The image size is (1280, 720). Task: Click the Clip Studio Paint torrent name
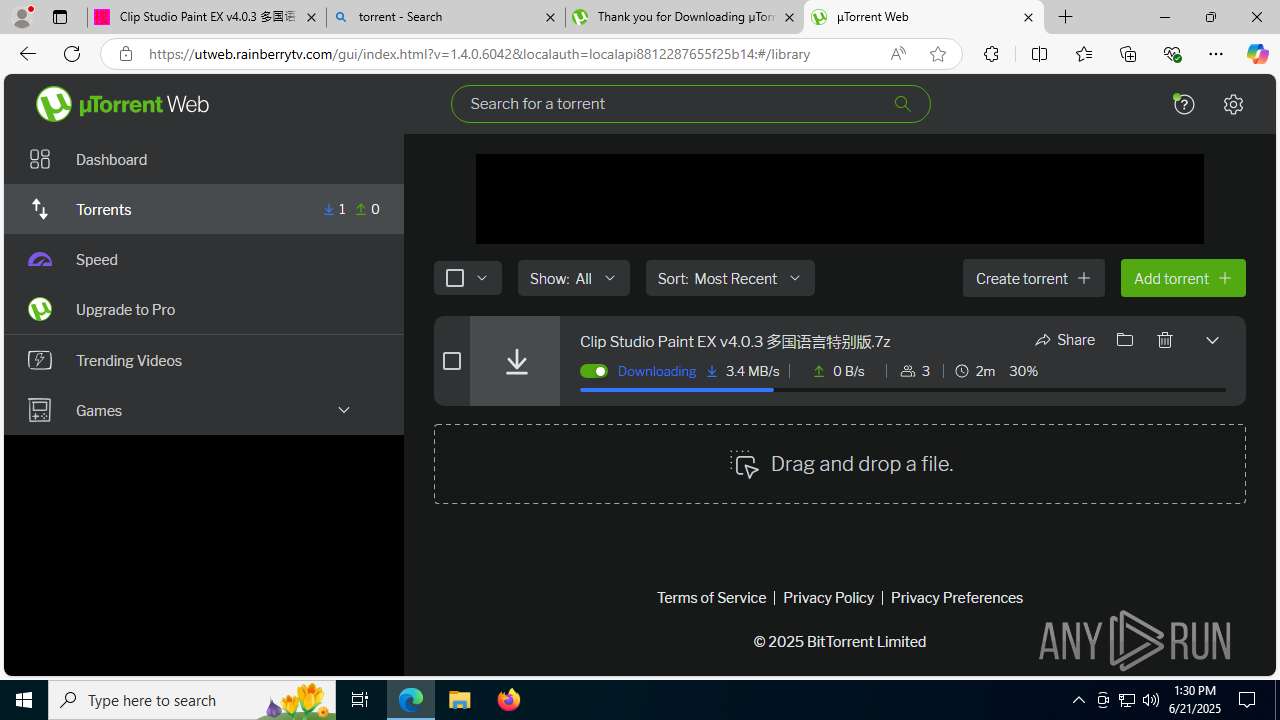[x=735, y=341]
